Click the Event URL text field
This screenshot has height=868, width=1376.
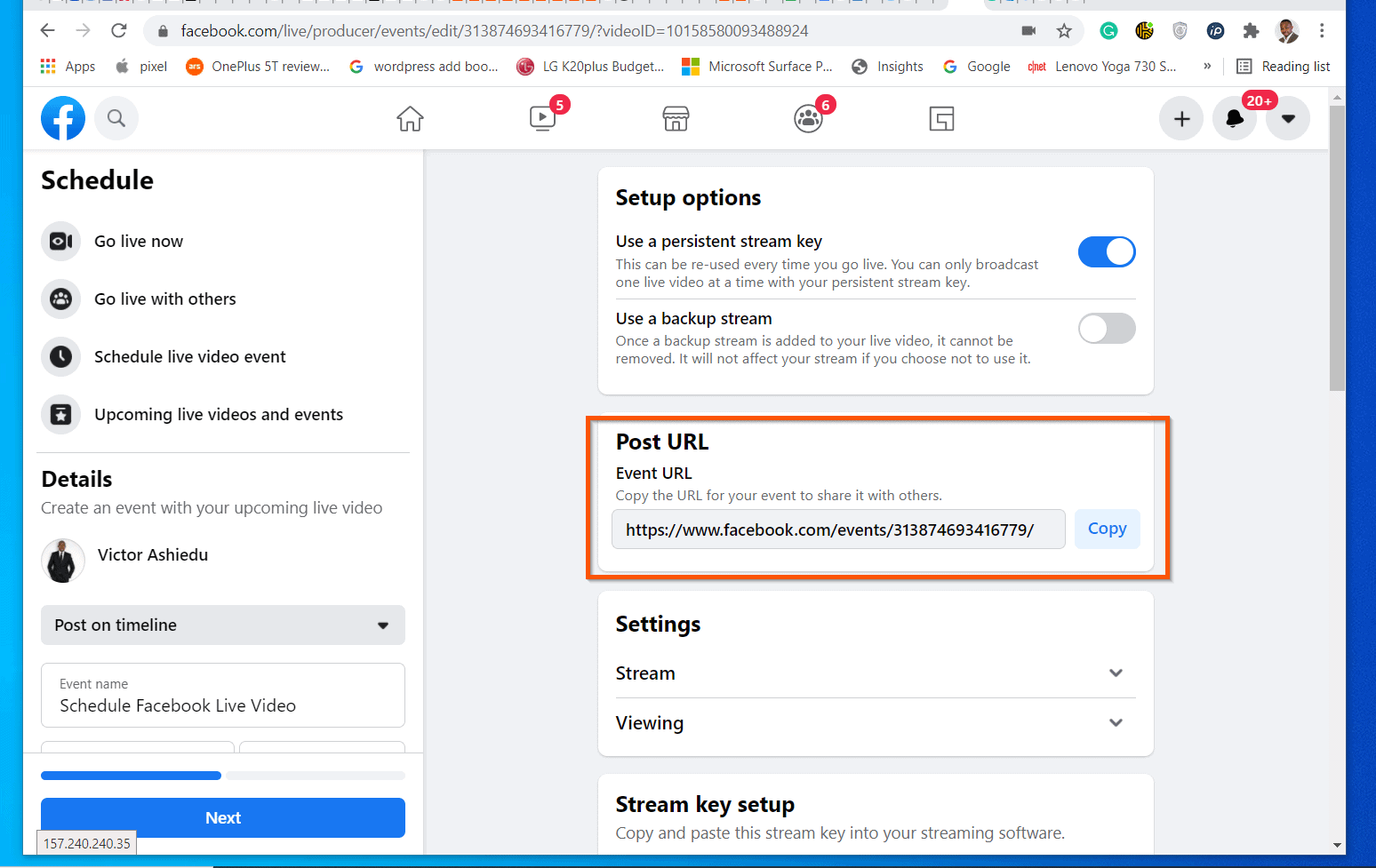point(838,530)
